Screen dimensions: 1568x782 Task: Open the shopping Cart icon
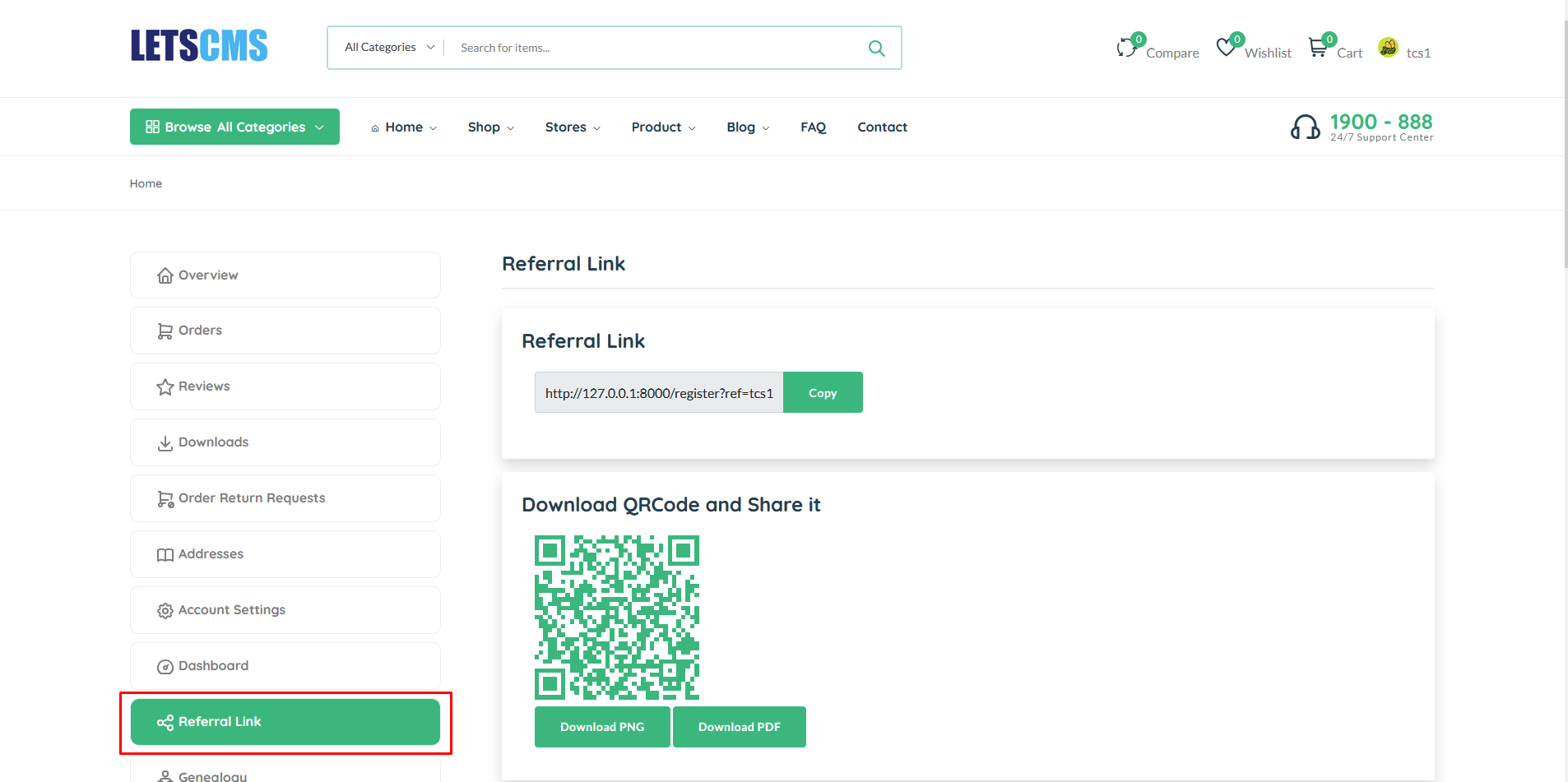tap(1318, 47)
